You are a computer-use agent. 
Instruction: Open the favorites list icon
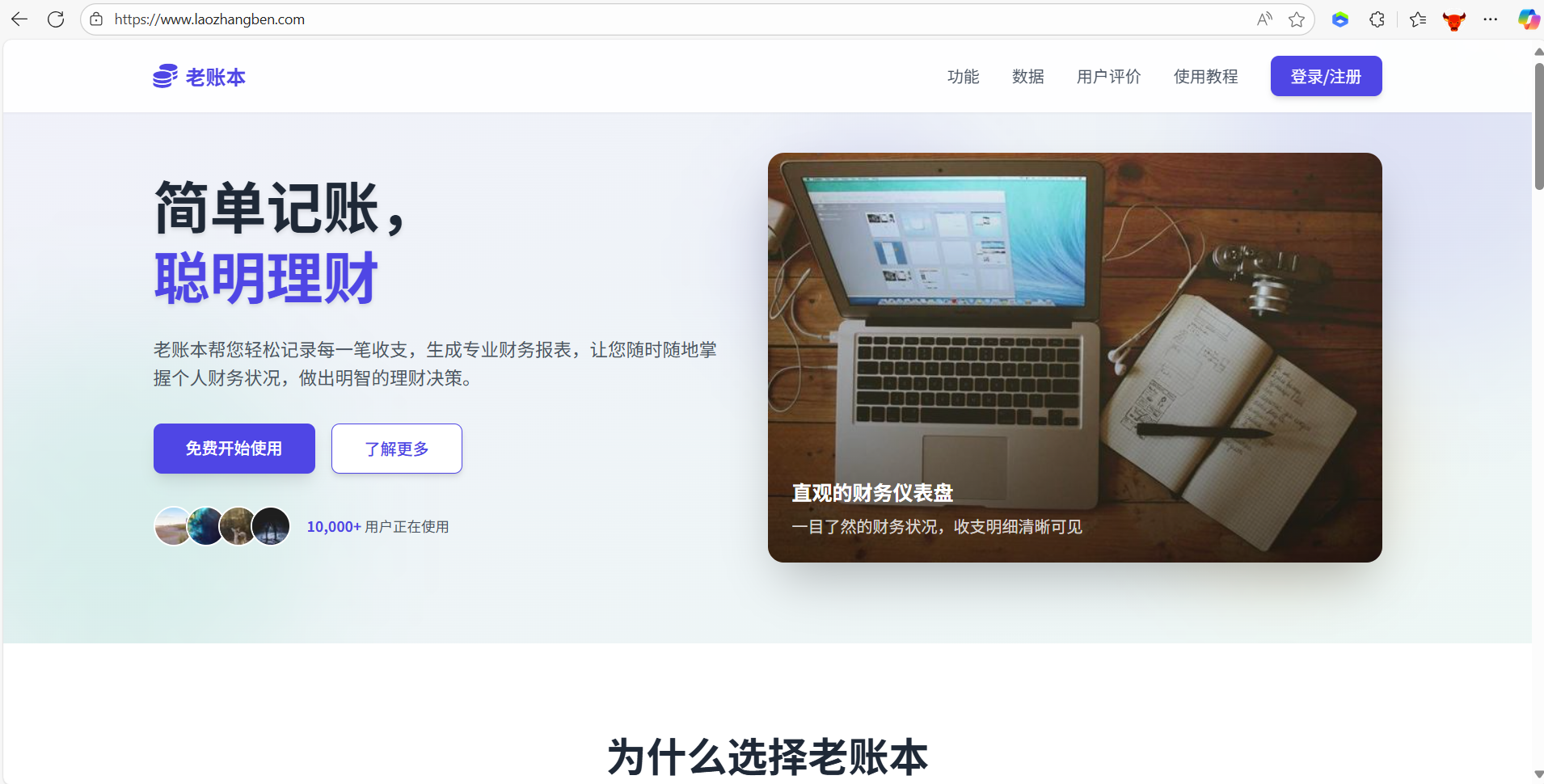(x=1418, y=19)
